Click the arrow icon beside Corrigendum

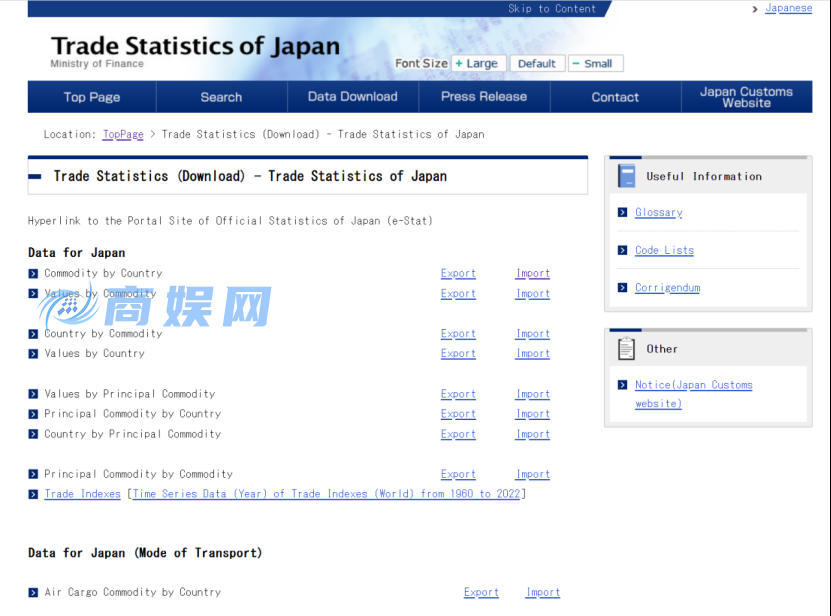pos(623,287)
